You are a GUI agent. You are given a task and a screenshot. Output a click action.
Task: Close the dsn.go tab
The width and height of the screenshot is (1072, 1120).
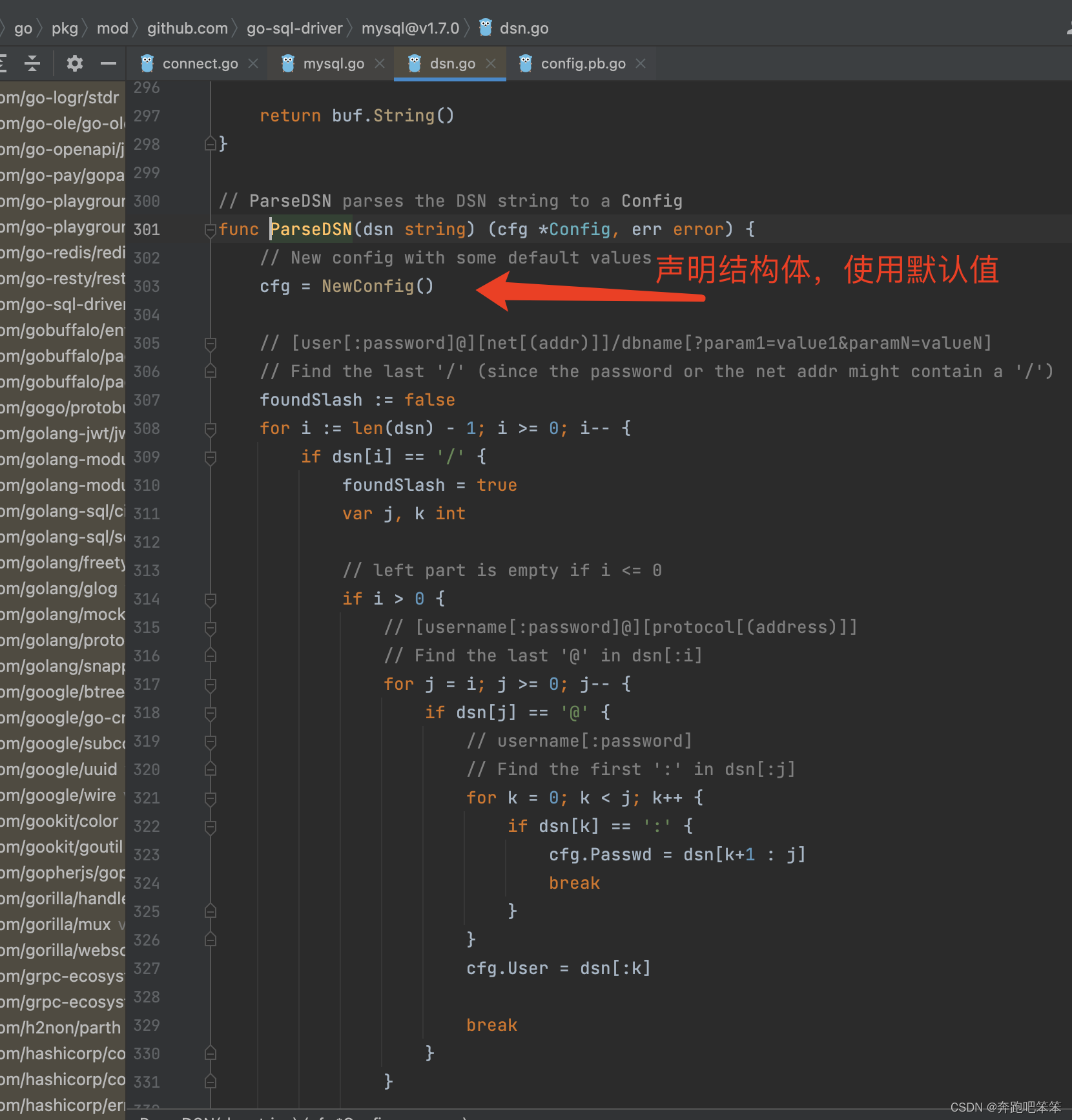click(x=491, y=63)
